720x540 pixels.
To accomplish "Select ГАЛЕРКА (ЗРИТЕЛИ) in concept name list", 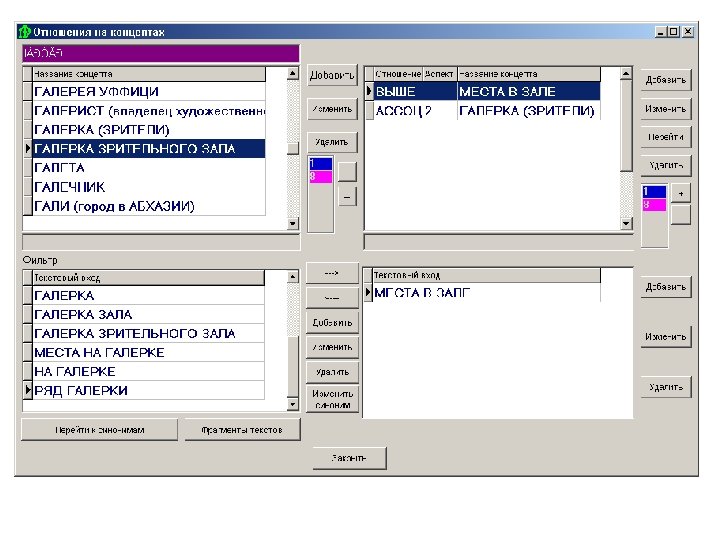I will tap(149, 130).
